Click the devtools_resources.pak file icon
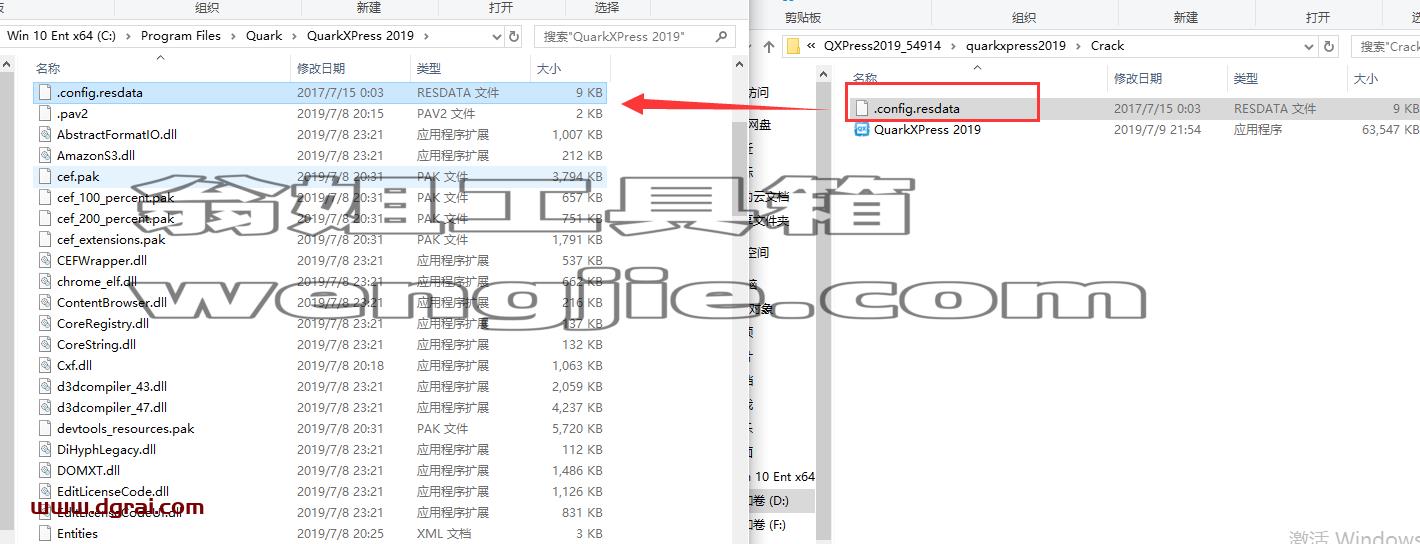This screenshot has width=1420, height=544. point(45,428)
